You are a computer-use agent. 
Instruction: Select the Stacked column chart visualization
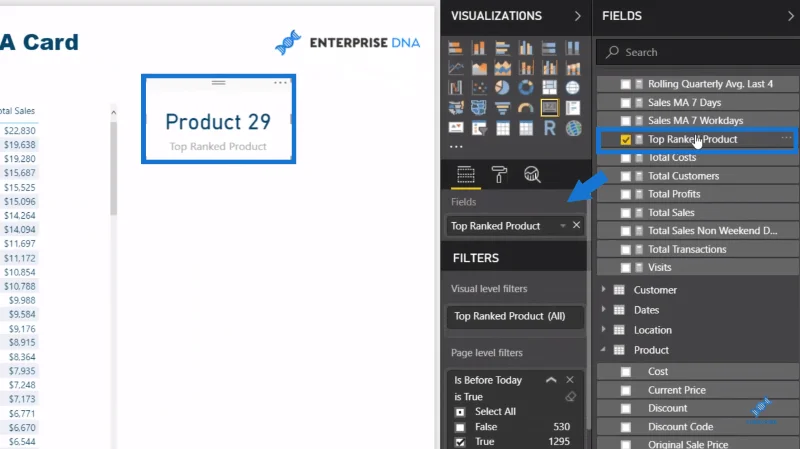tap(479, 48)
